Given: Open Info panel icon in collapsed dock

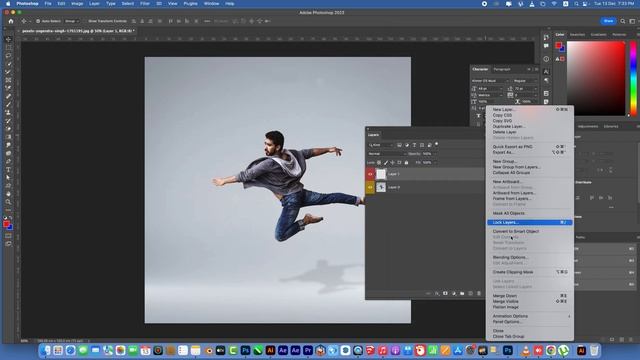Looking at the screenshot, I should 546,59.
